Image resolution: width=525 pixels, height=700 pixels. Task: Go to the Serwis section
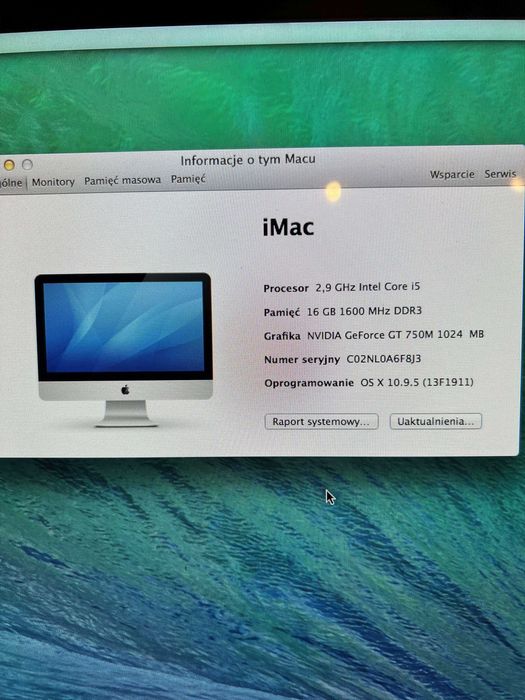pos(500,174)
